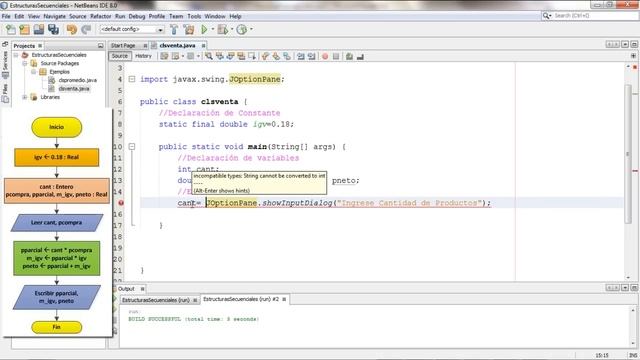Click the Search field in top right

pyautogui.click(x=589, y=16)
